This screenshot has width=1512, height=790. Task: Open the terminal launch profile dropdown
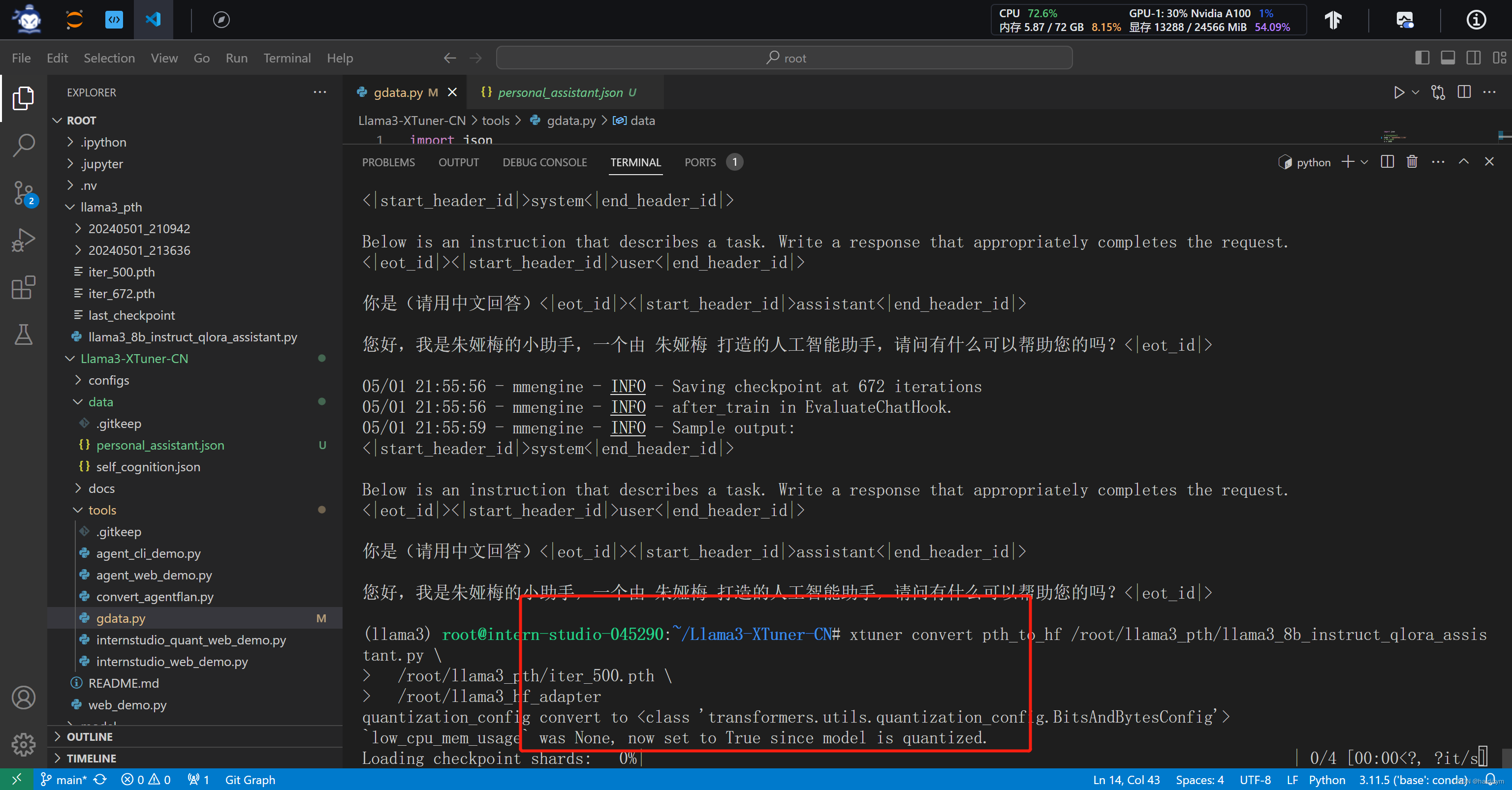(x=1365, y=162)
